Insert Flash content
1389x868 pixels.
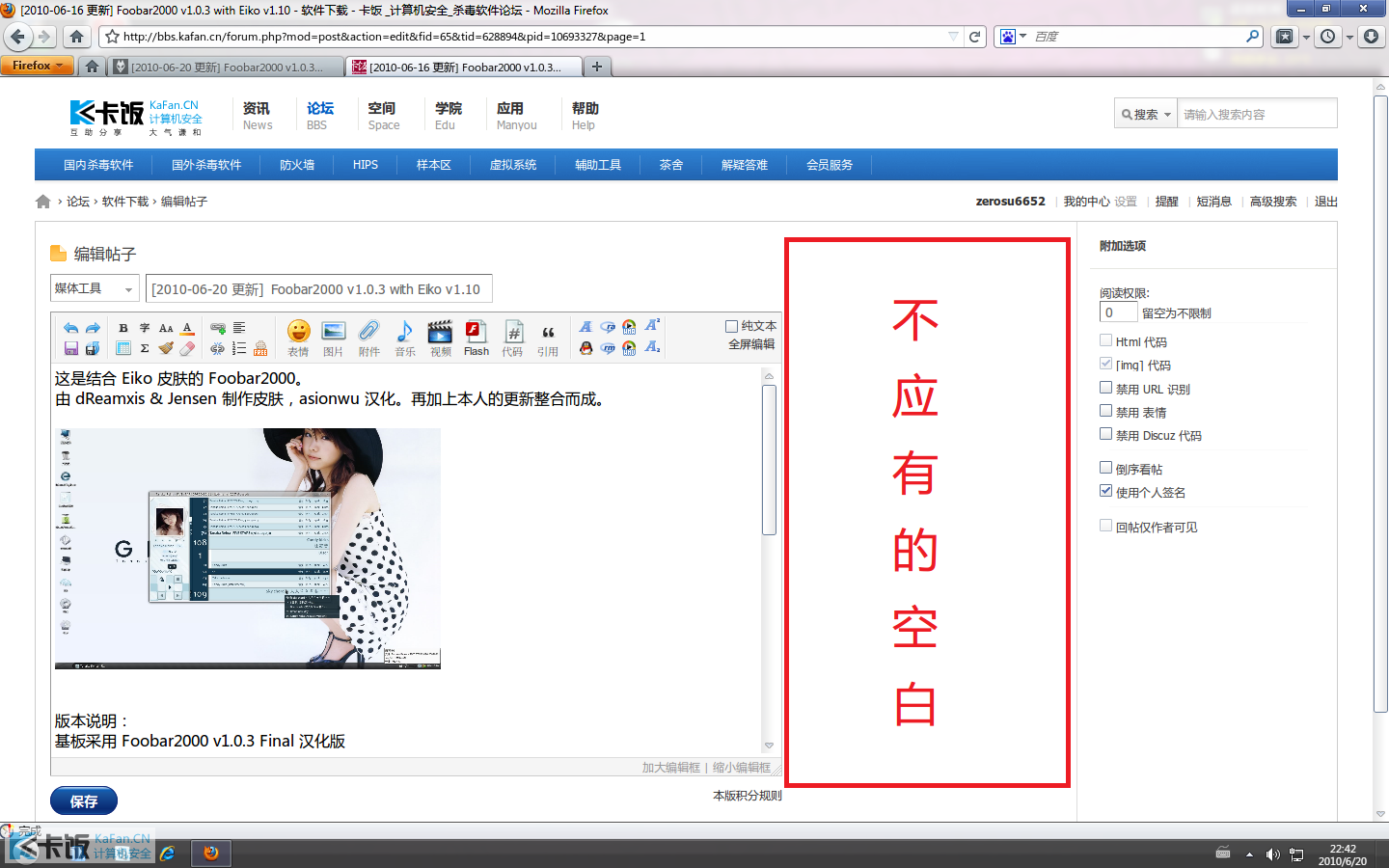tap(477, 339)
